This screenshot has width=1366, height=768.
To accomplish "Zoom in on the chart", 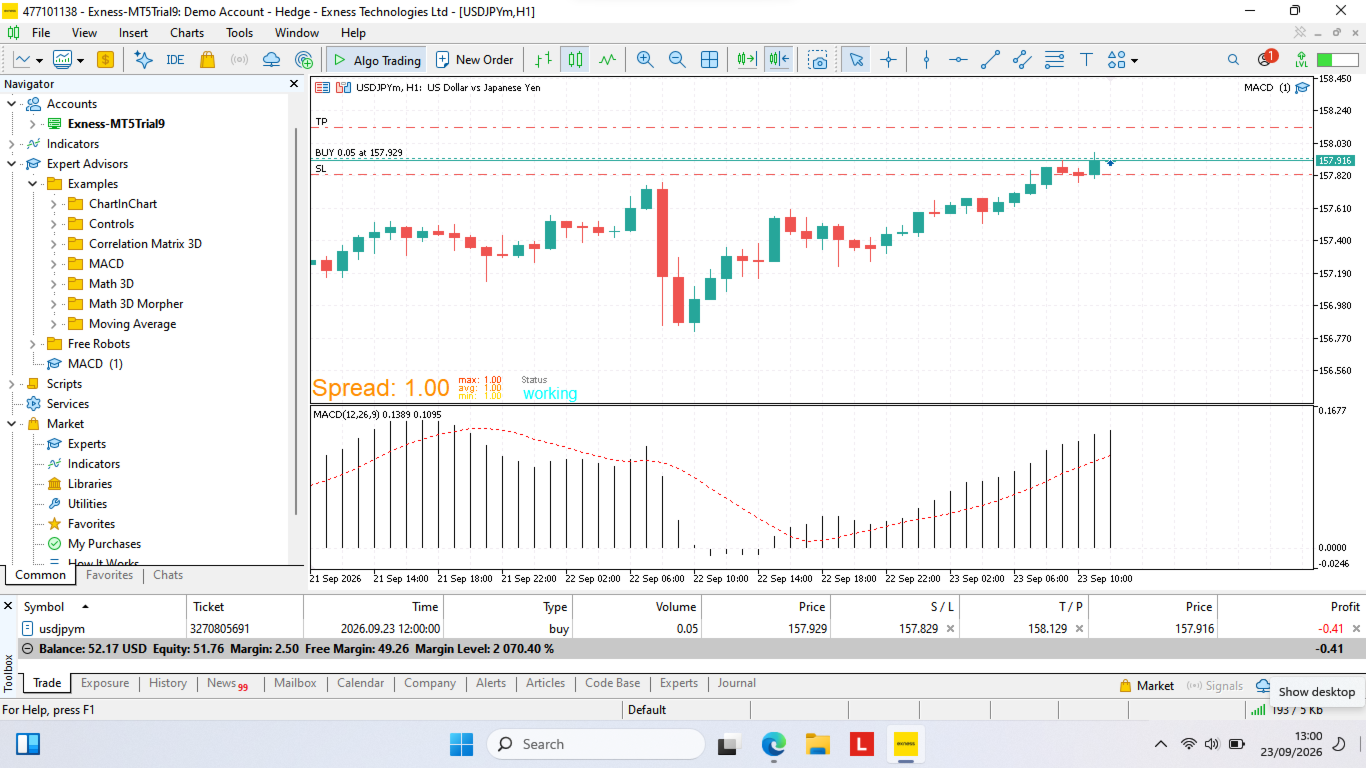I will click(645, 60).
